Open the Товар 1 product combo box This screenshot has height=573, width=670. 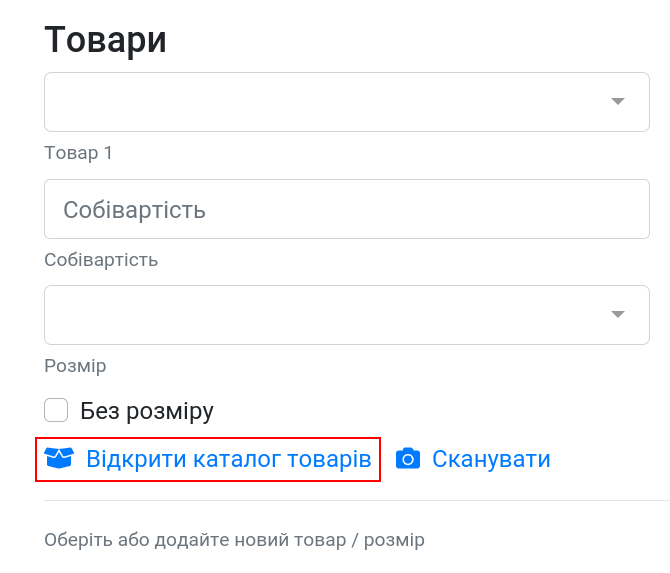pyautogui.click(x=347, y=102)
